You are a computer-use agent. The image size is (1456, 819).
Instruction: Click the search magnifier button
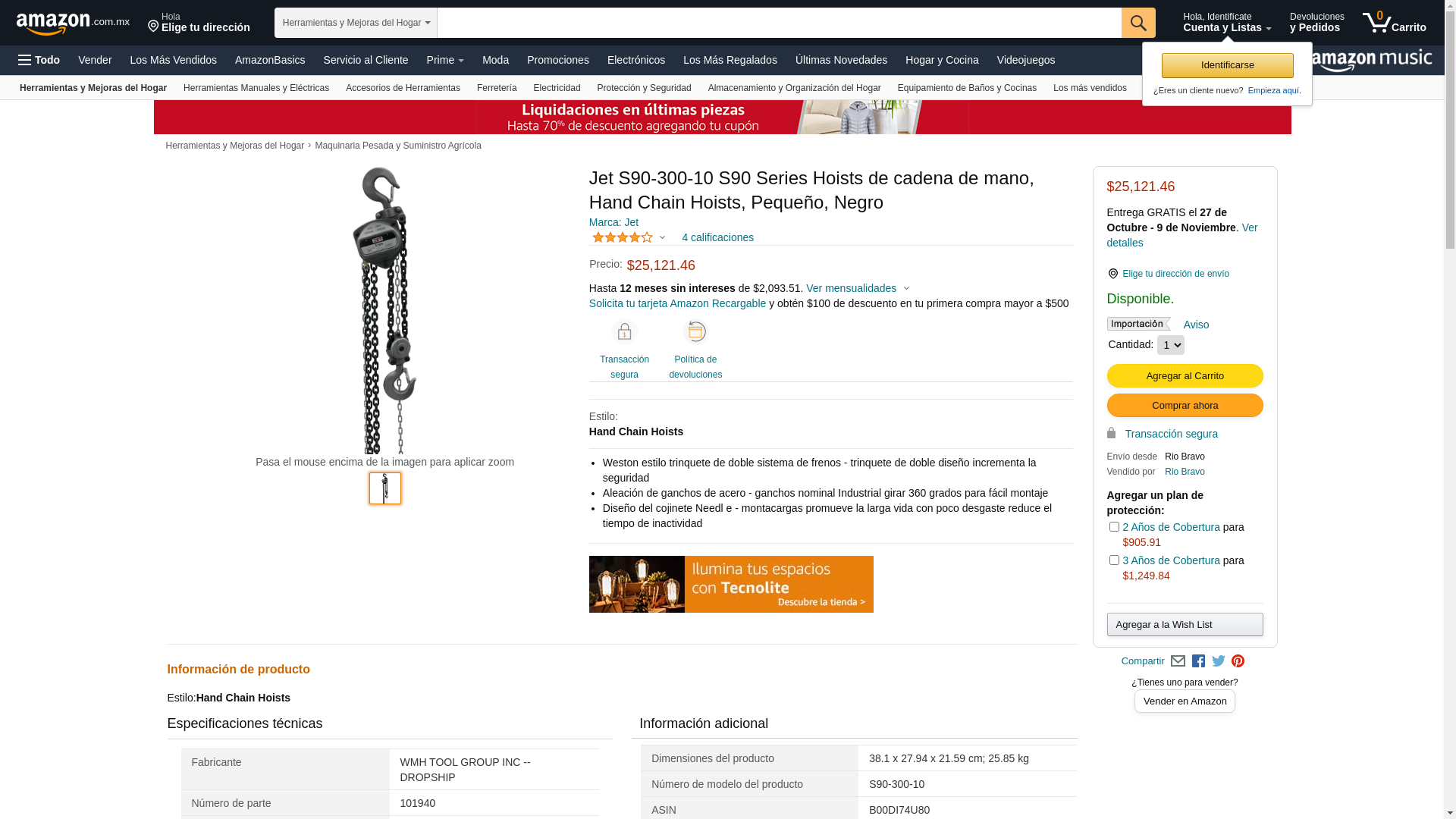point(1137,23)
